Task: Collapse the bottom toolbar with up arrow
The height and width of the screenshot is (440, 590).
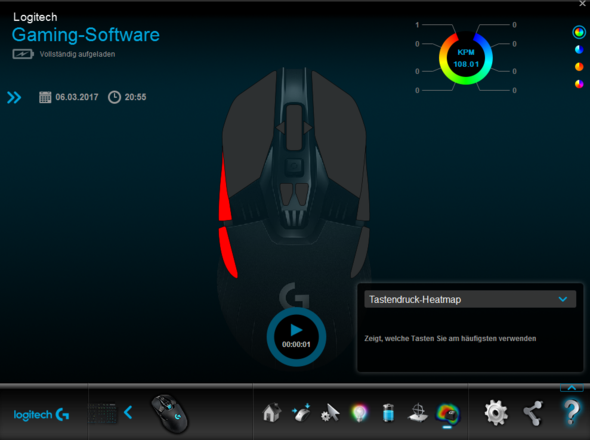Action: [572, 388]
